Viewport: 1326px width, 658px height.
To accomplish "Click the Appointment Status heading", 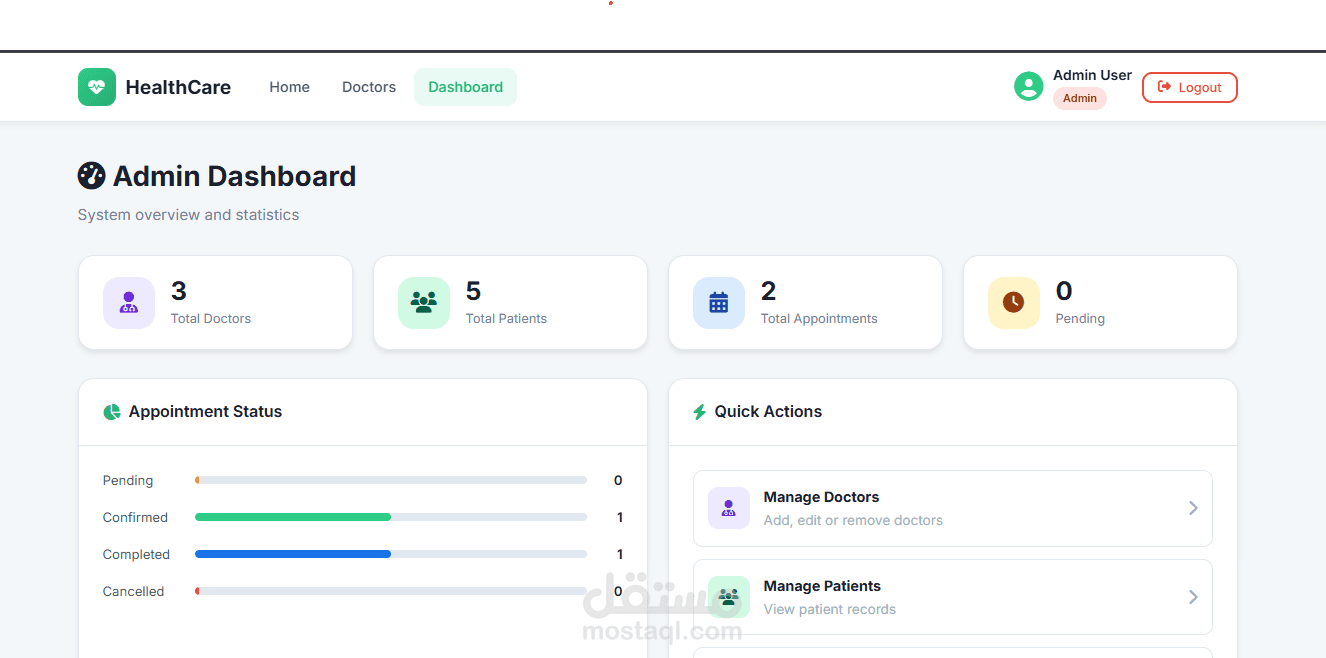I will [x=205, y=412].
